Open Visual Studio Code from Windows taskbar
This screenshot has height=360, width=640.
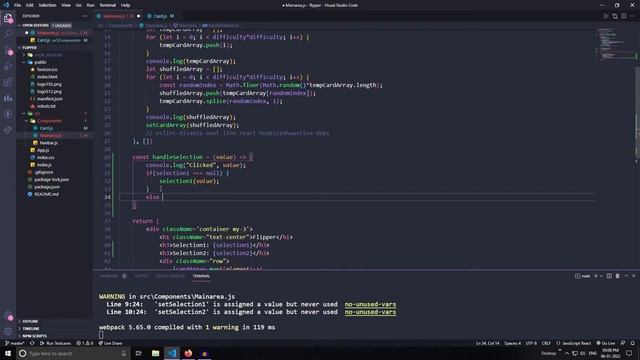[x=172, y=353]
